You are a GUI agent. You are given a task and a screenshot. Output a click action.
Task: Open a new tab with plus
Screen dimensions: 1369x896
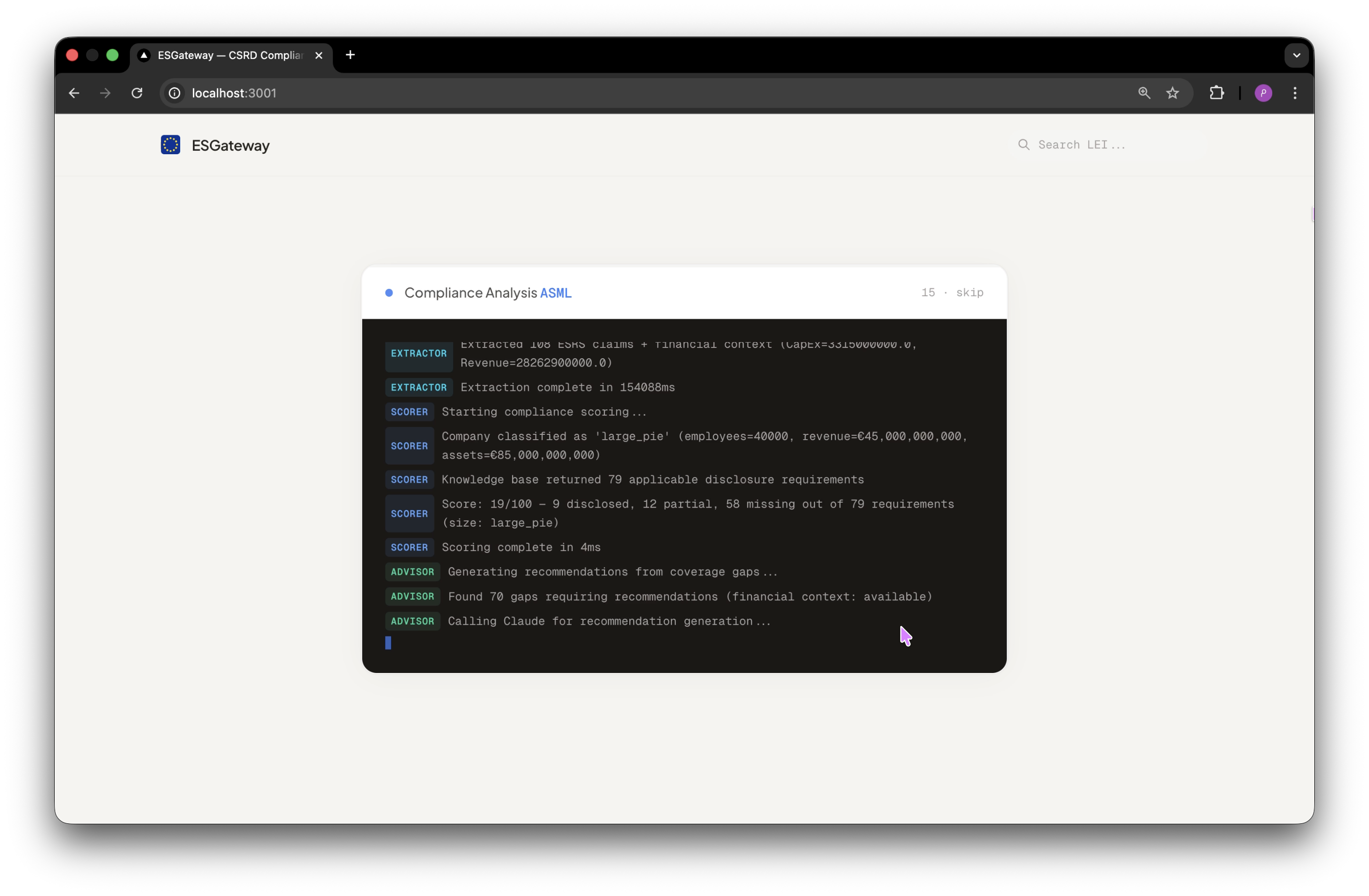point(350,55)
